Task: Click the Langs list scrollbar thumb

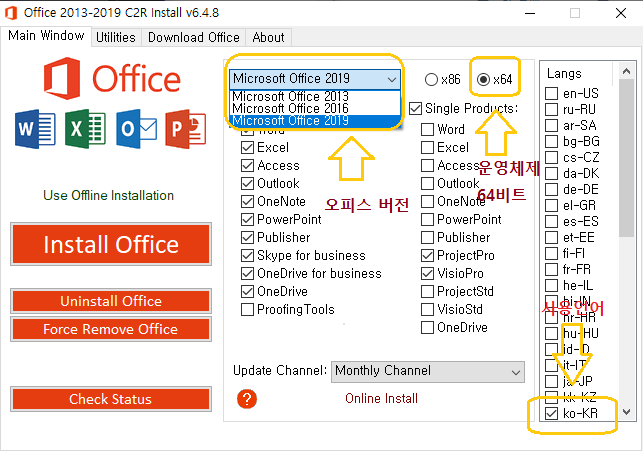Action: coord(626,158)
